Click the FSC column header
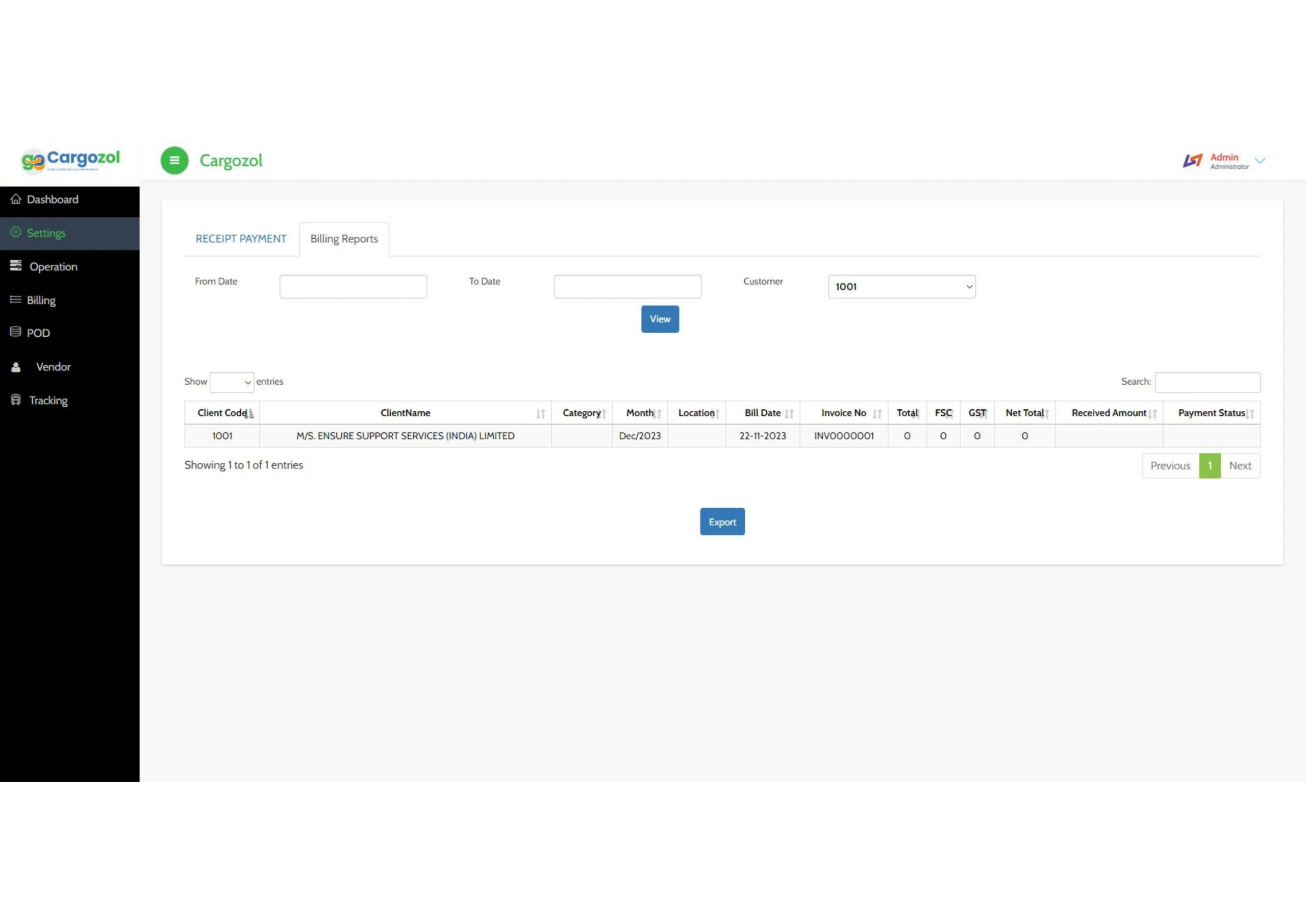Viewport: 1306px width, 924px height. click(943, 413)
